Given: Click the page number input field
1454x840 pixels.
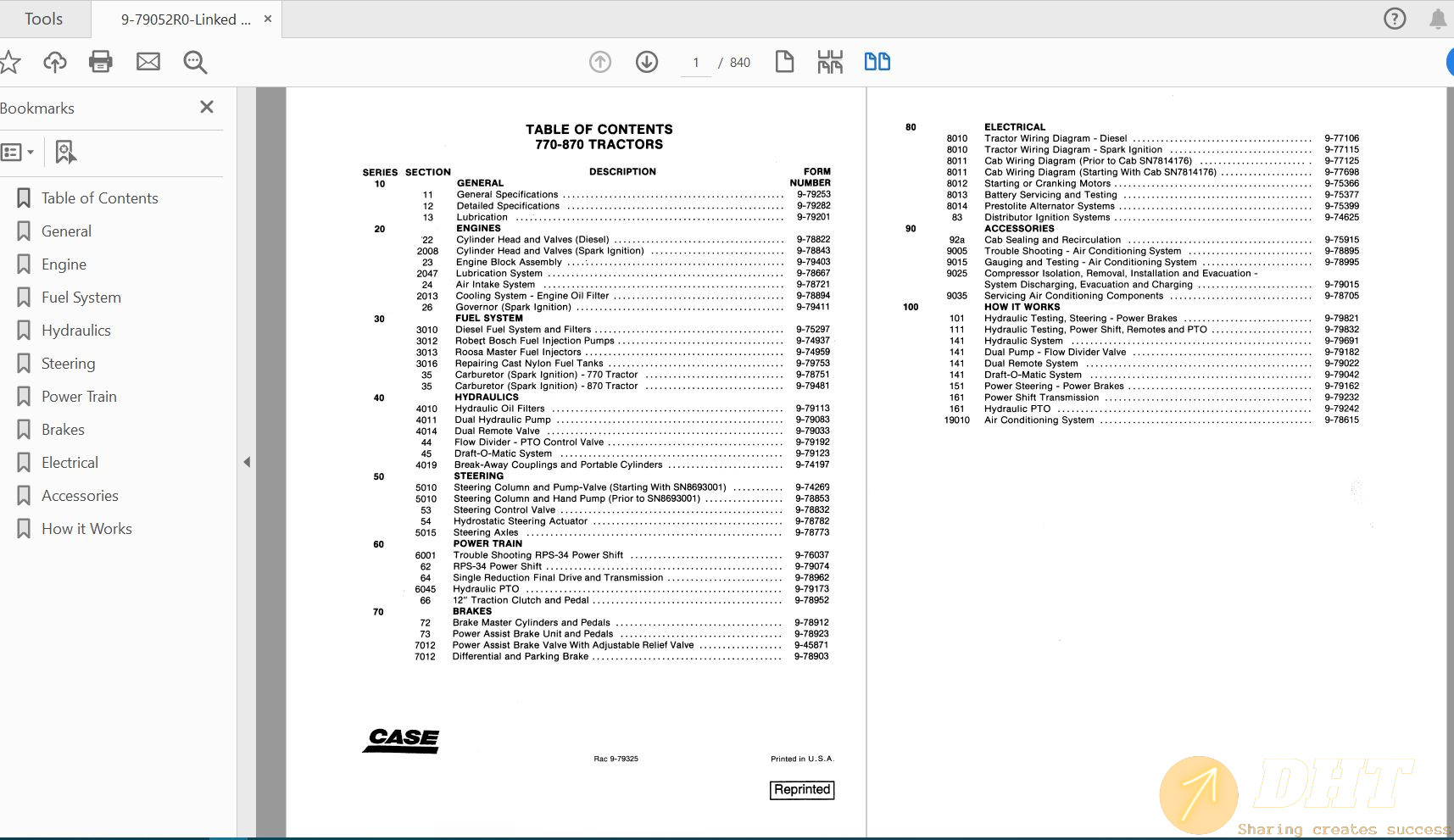Looking at the screenshot, I should 695,61.
